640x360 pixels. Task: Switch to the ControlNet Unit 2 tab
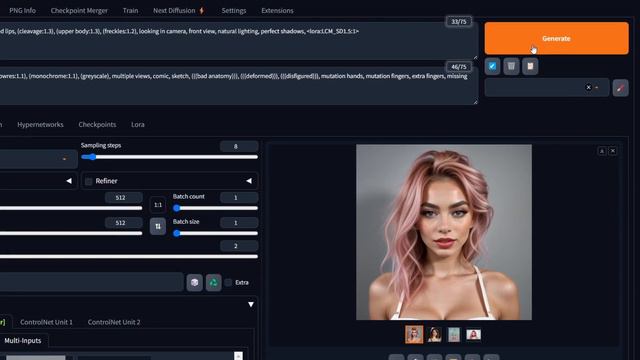tap(114, 322)
